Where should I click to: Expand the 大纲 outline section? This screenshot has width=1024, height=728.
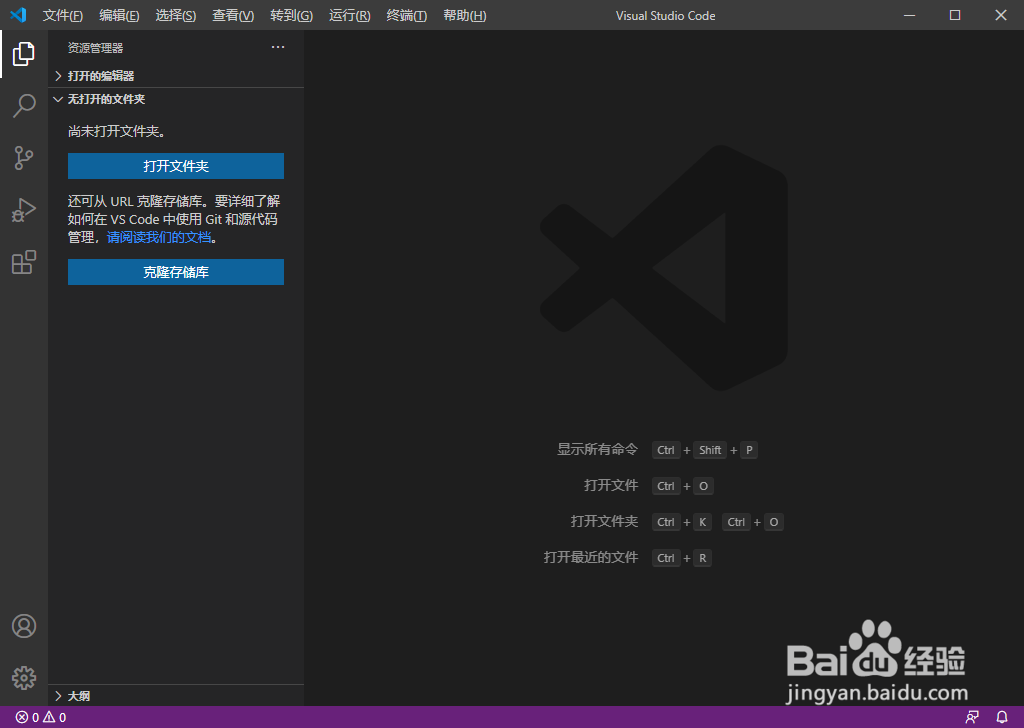[x=176, y=696]
